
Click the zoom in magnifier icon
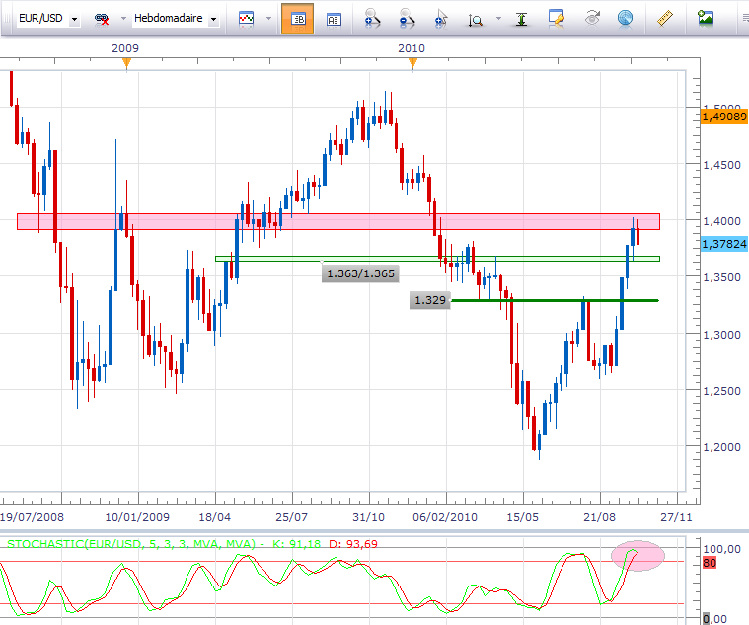[371, 19]
